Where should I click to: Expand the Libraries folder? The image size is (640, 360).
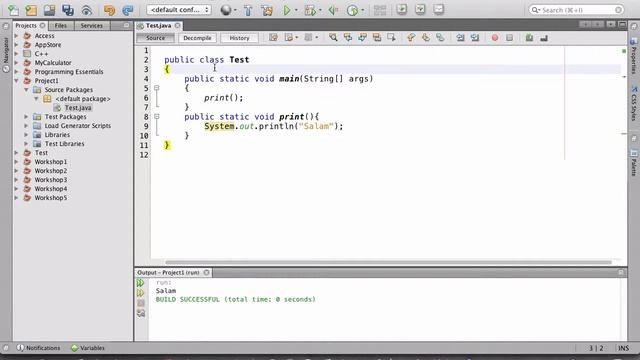point(26,135)
